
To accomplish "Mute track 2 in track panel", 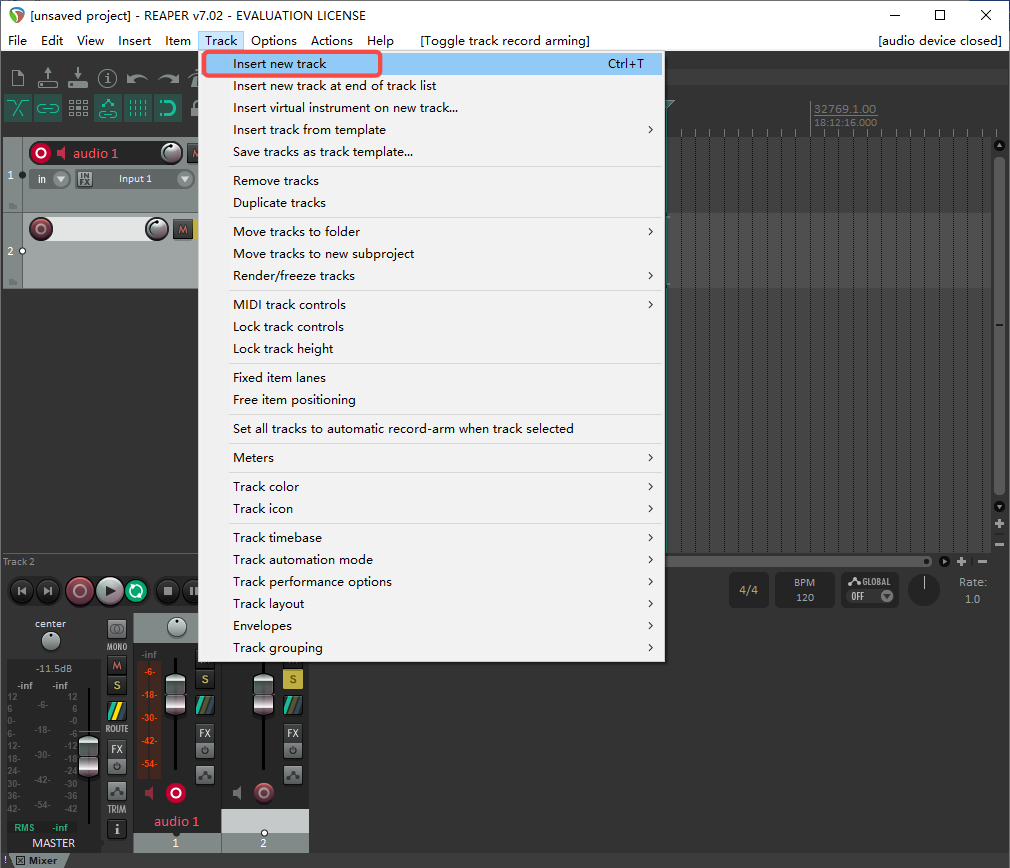I will [x=183, y=229].
